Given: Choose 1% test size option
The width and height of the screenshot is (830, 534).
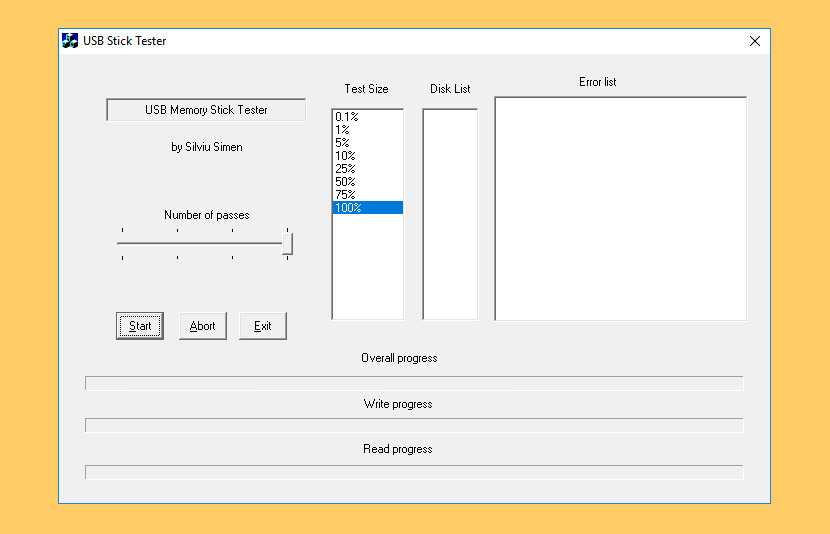Looking at the screenshot, I should pos(343,130).
